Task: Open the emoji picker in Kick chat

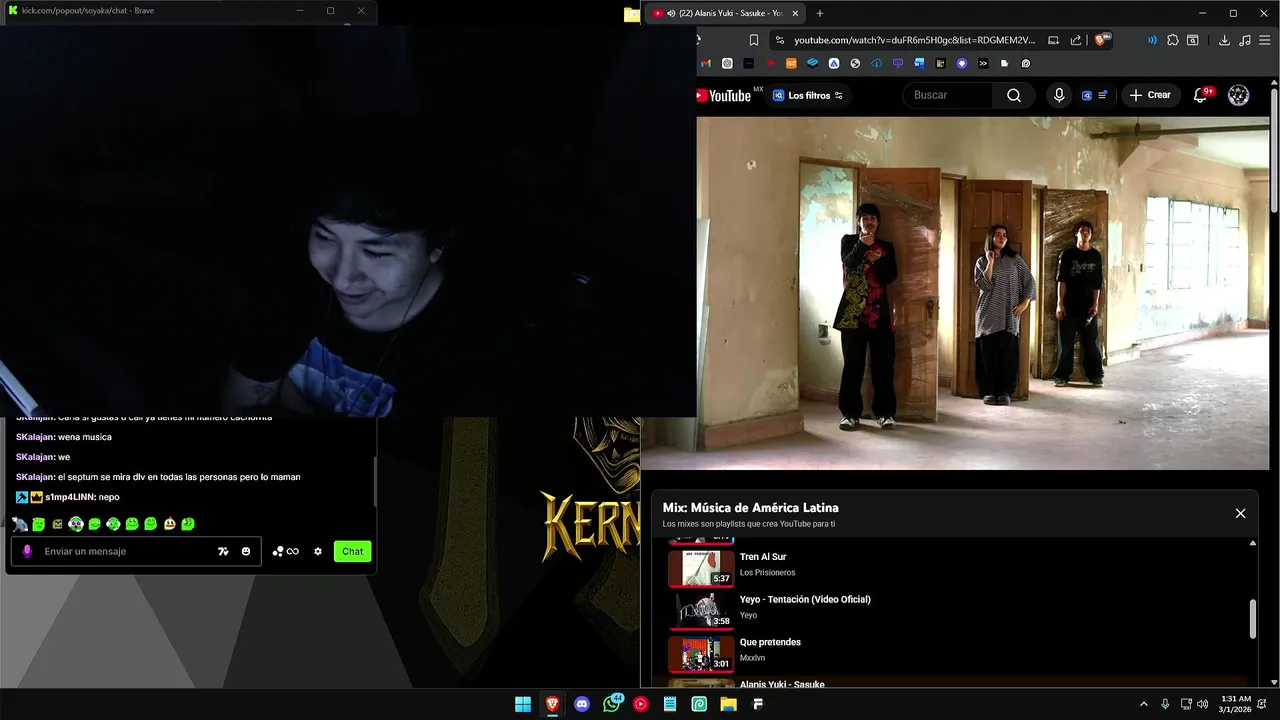Action: pos(246,551)
